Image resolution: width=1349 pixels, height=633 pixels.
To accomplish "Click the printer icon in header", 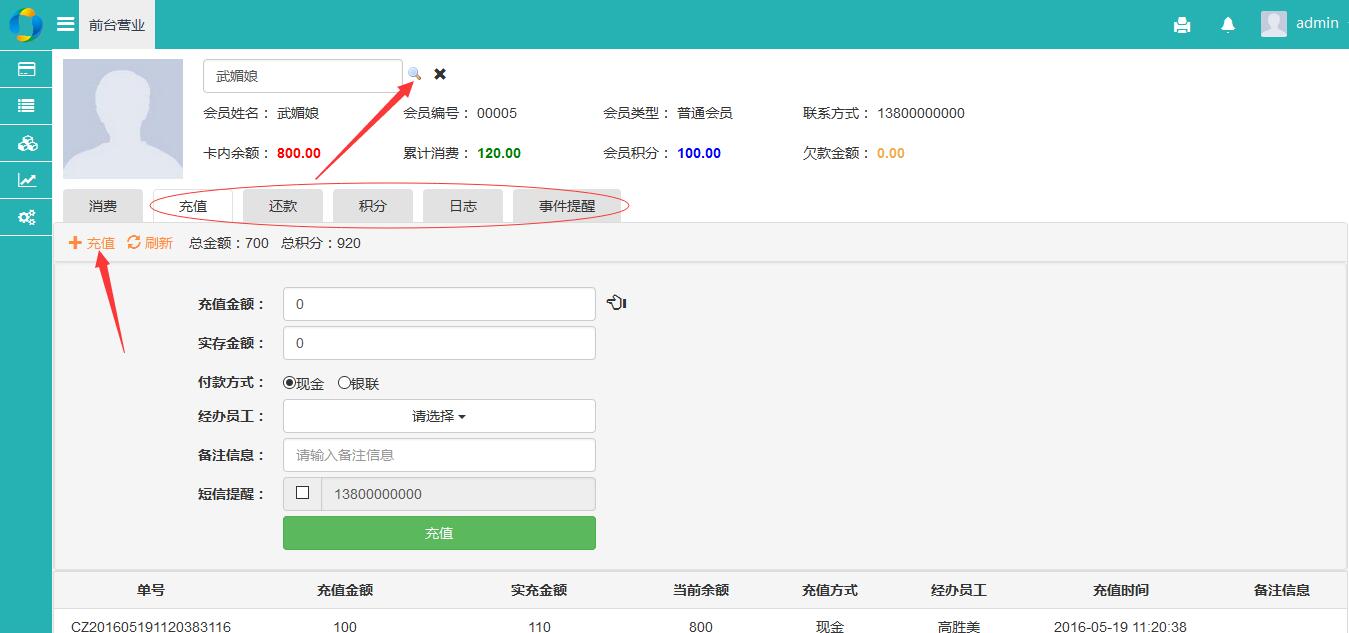I will coord(1182,25).
